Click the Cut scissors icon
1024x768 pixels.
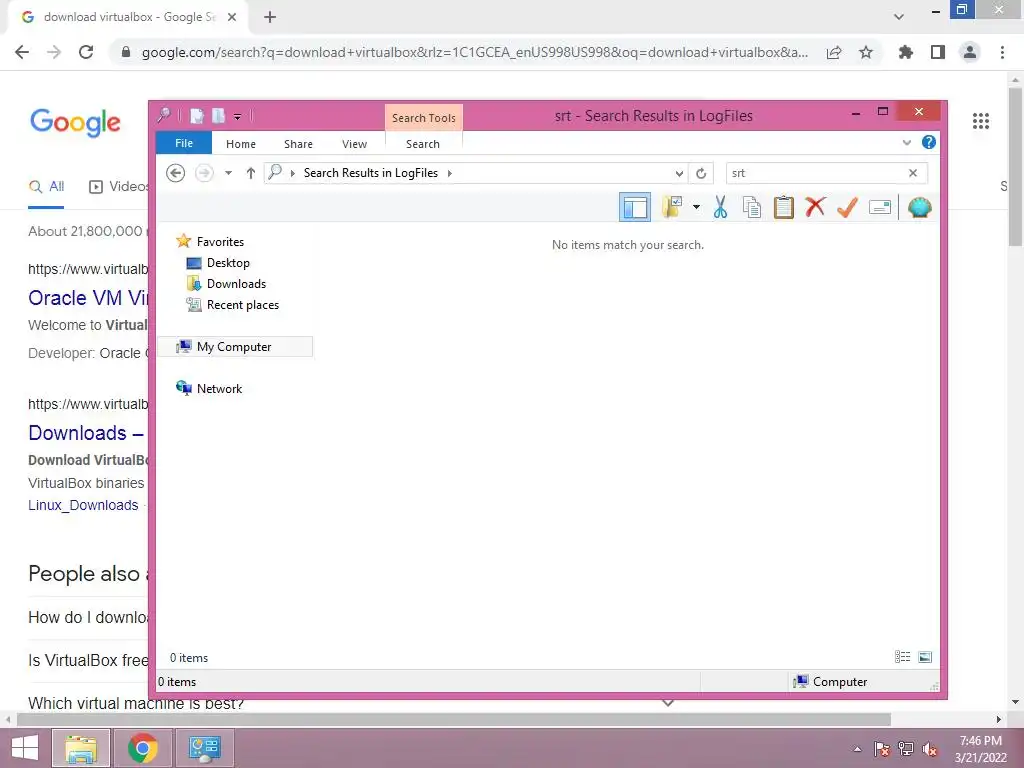720,207
